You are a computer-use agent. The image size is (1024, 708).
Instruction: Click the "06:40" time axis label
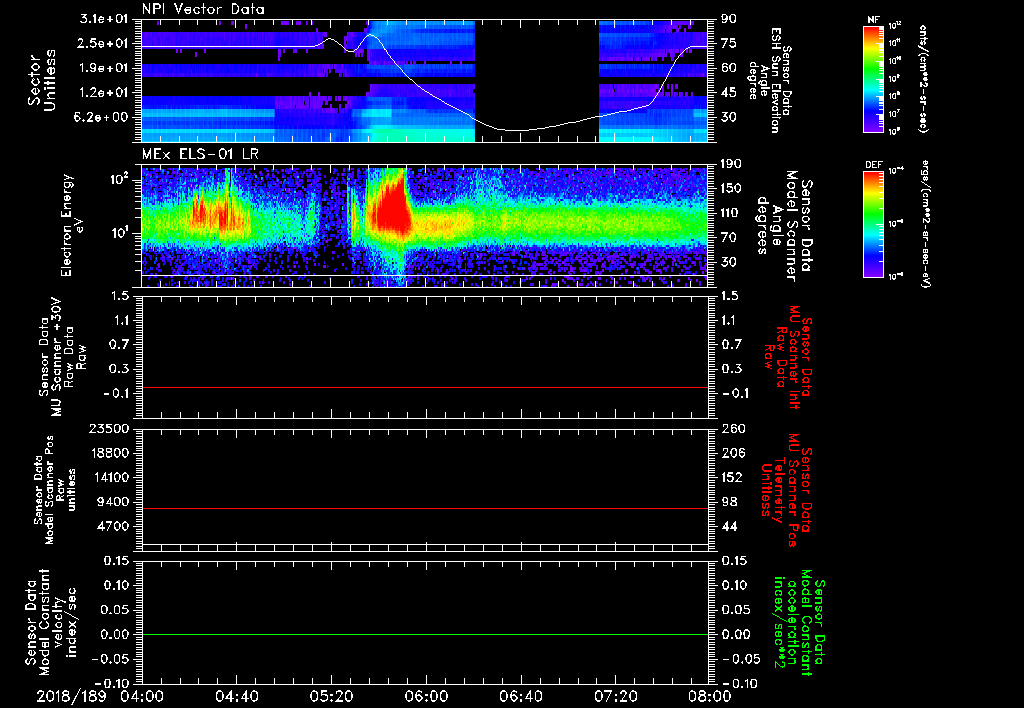point(520,696)
